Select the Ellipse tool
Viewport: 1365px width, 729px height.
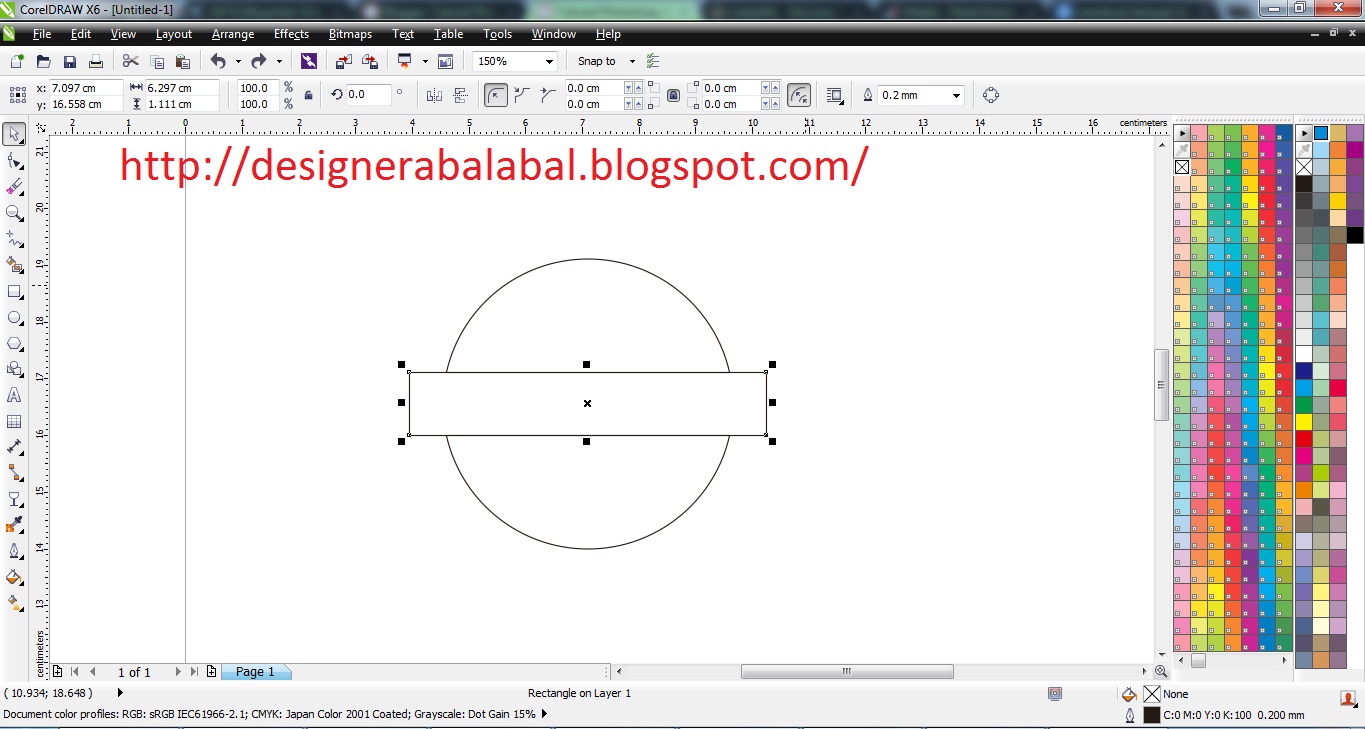[x=15, y=318]
